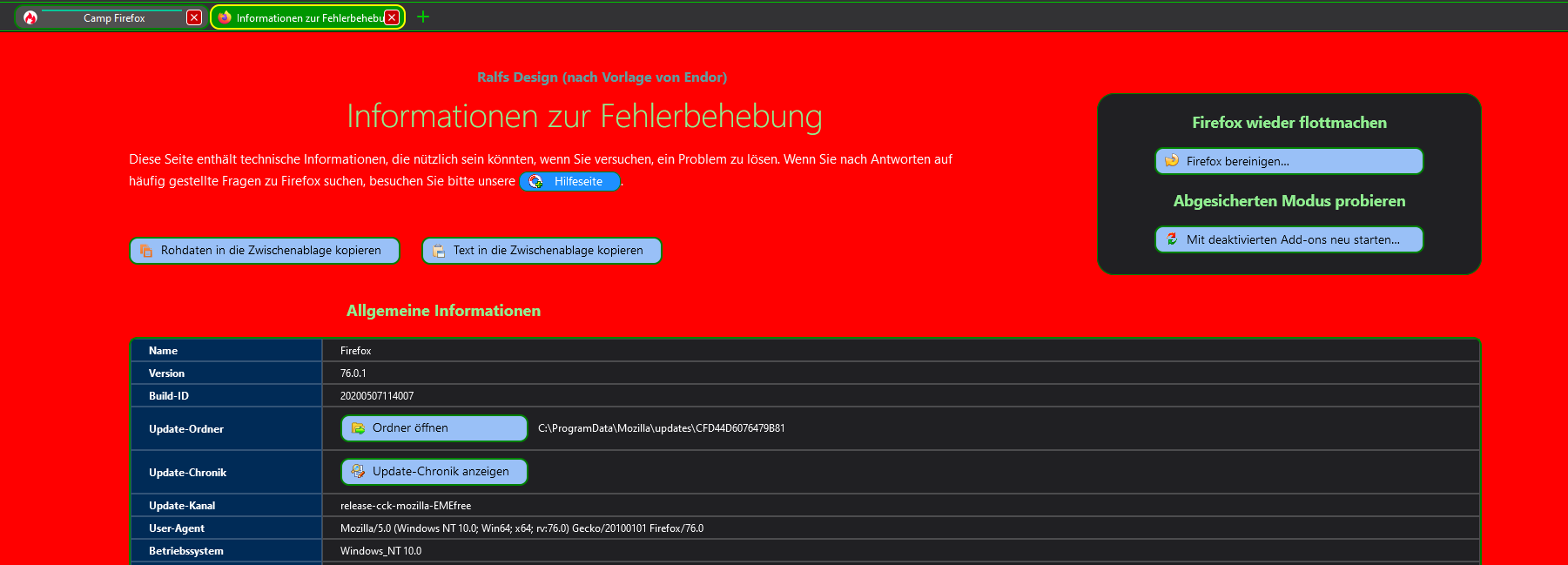Click the icon in Update-Chronik anzeigen button
1568x565 pixels.
(358, 471)
